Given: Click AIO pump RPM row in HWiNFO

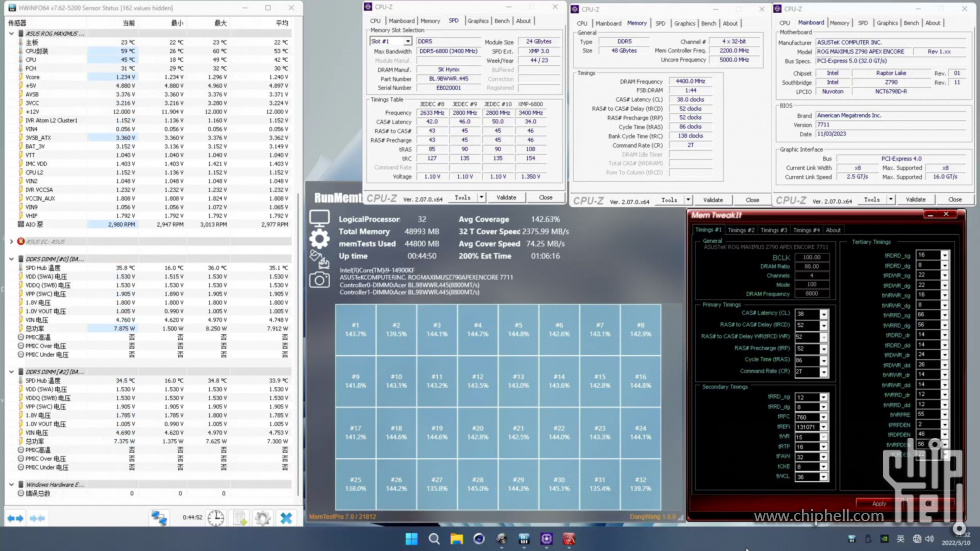Looking at the screenshot, I should pyautogui.click(x=150, y=224).
